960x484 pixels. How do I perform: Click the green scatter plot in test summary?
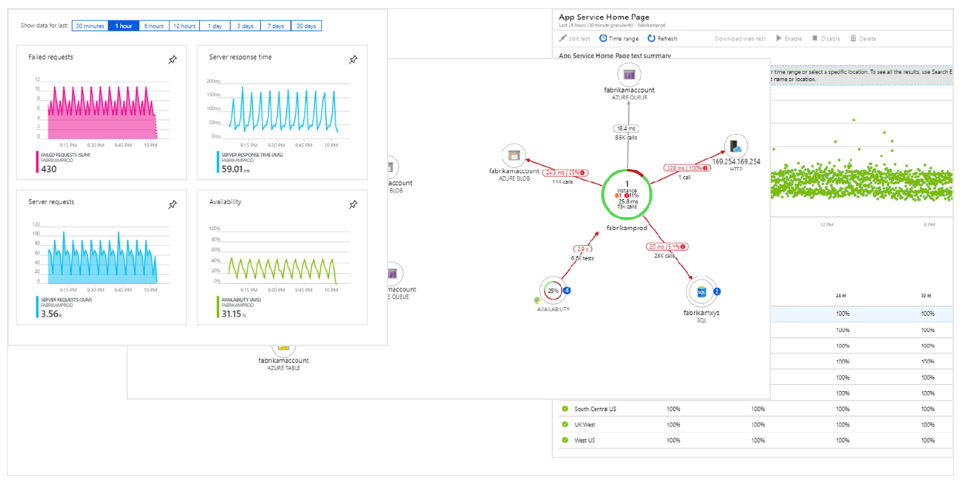click(862, 184)
